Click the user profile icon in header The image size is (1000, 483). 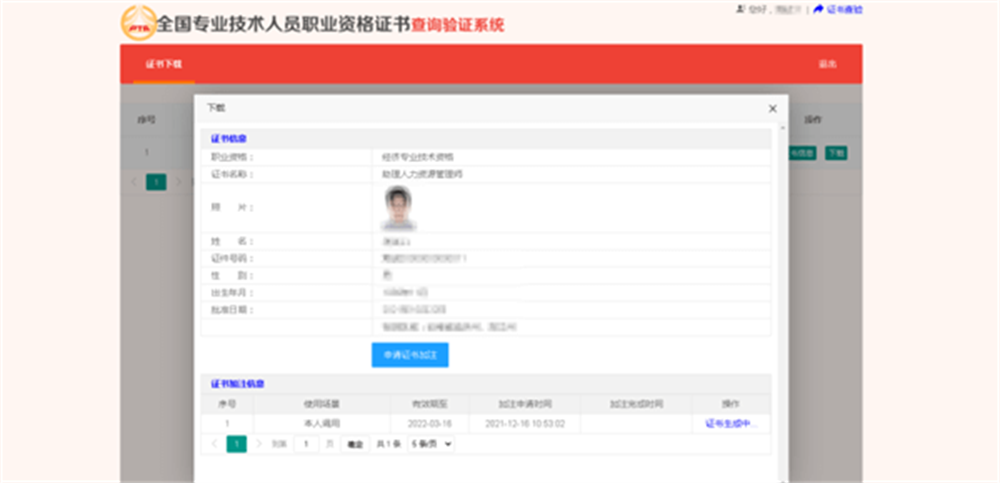click(740, 9)
